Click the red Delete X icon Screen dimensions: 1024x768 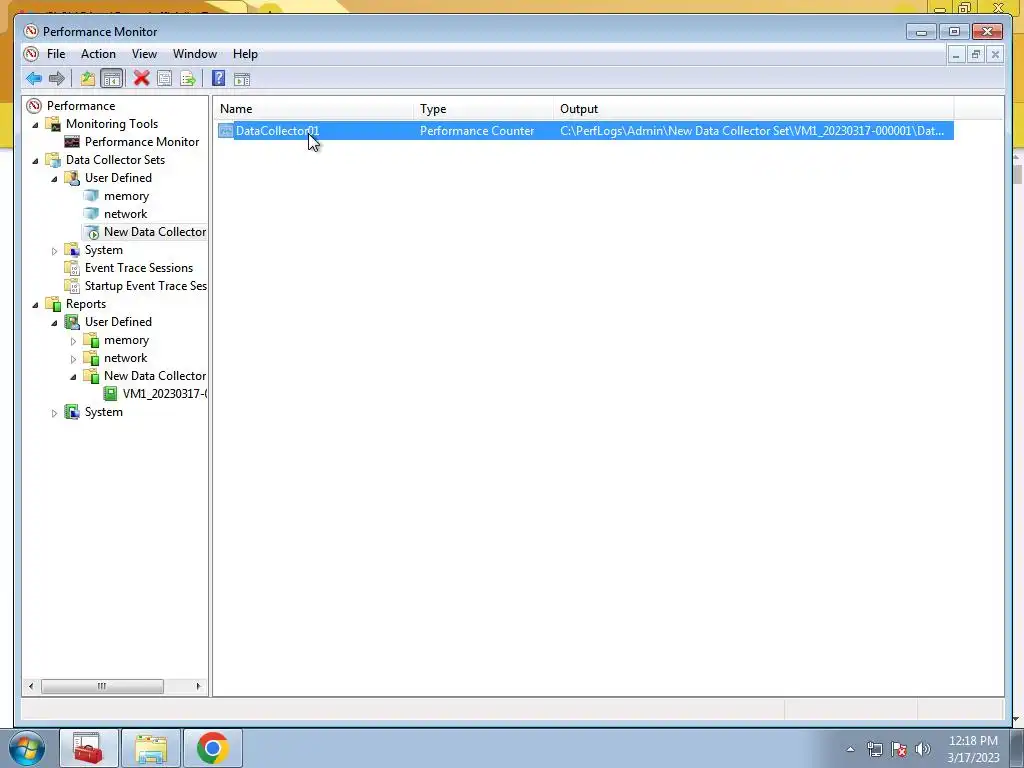tap(141, 78)
